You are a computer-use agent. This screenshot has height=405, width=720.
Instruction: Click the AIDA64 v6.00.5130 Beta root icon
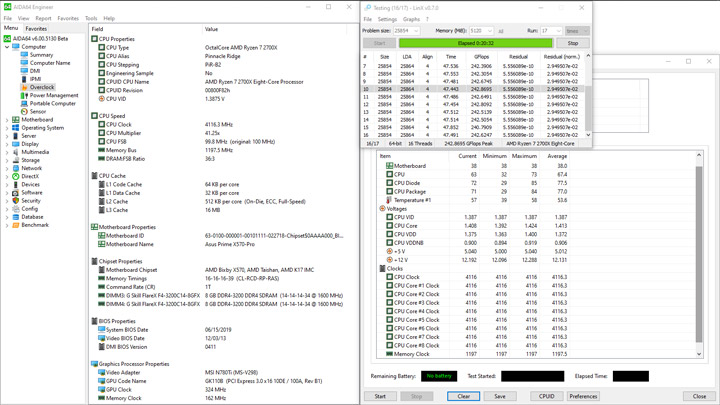click(7, 39)
